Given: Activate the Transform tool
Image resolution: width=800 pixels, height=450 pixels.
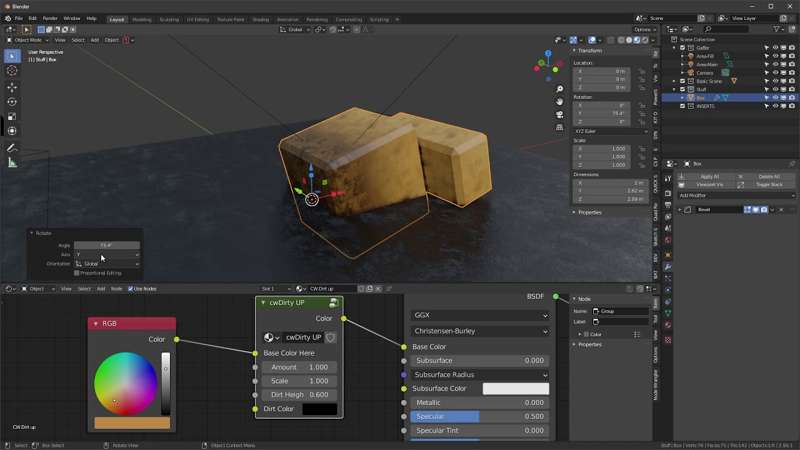Looking at the screenshot, I should click(12, 131).
